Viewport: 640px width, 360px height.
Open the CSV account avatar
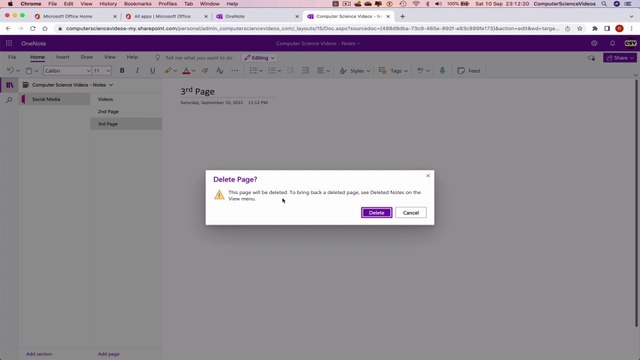point(630,43)
